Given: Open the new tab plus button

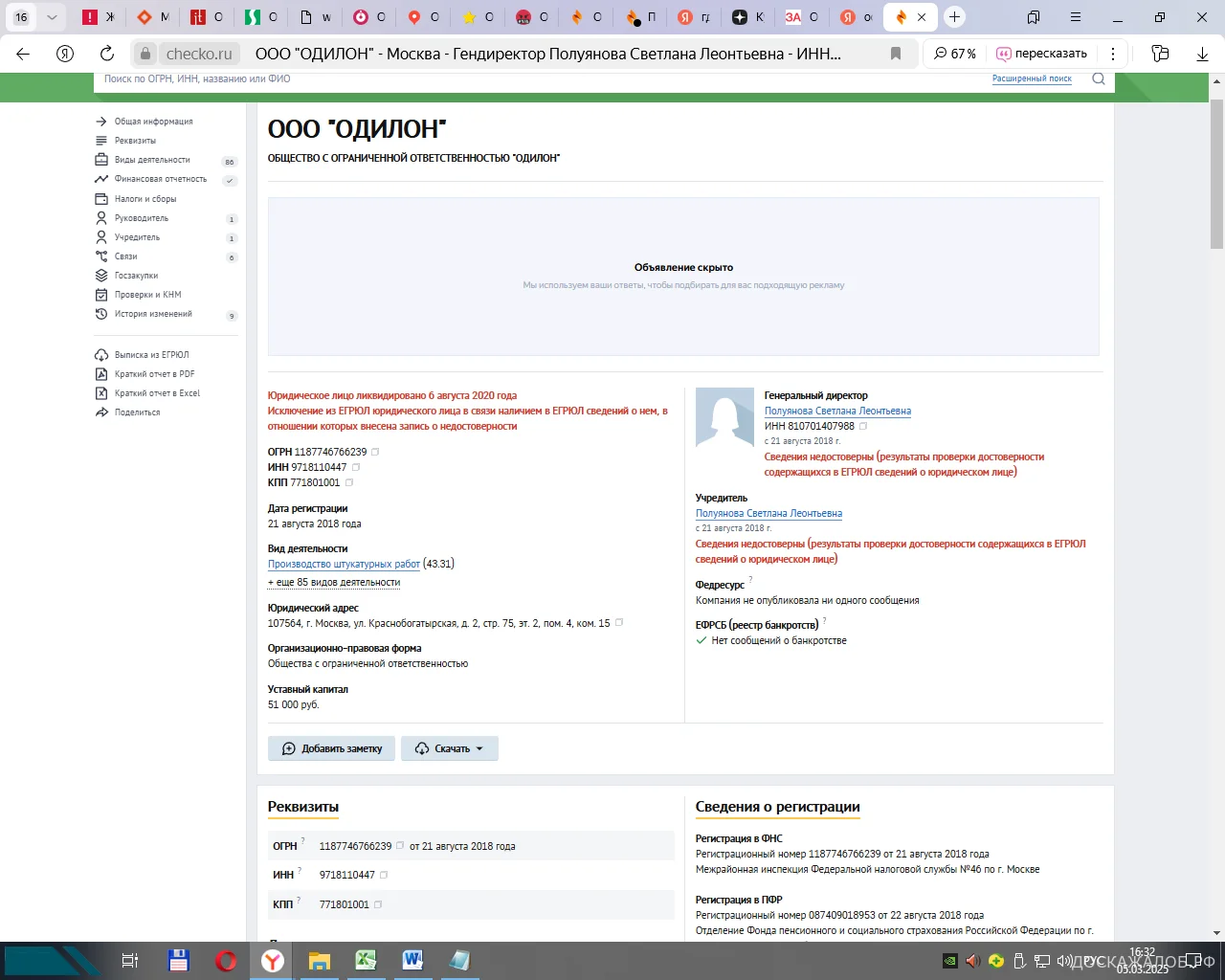Looking at the screenshot, I should 954,16.
